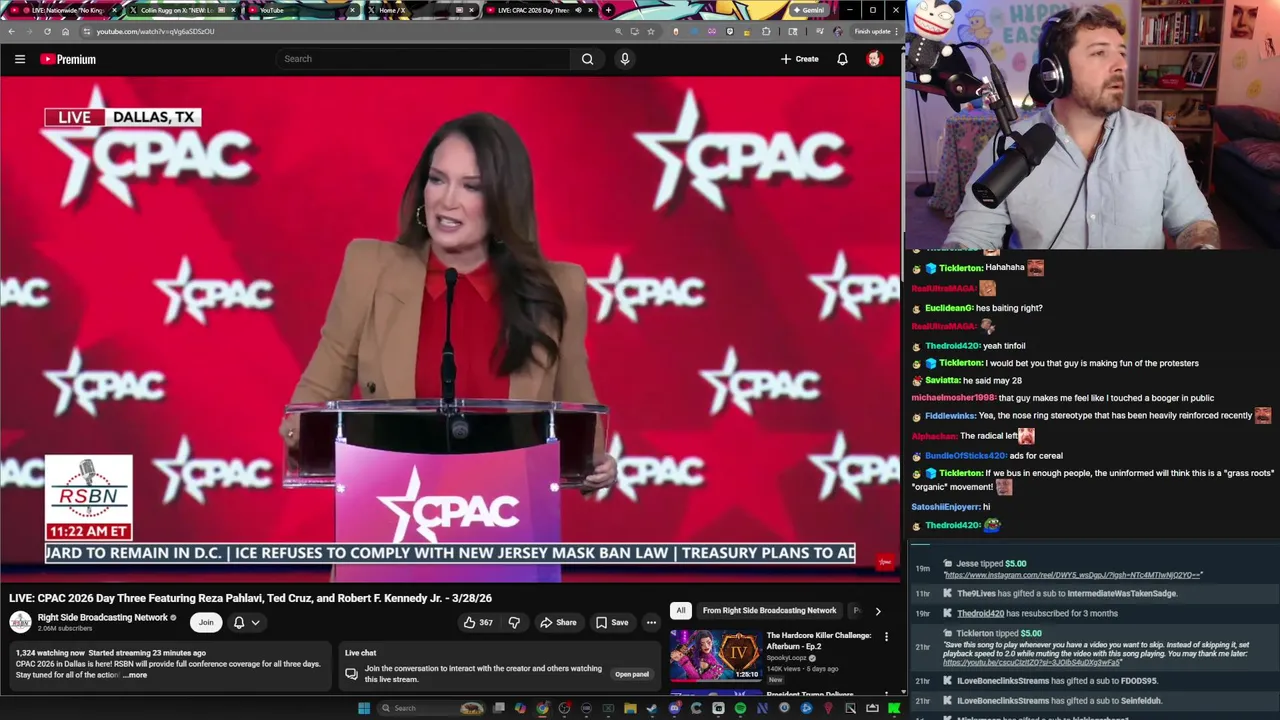The image size is (1280, 720).
Task: Bookmark this page with the star icon
Action: pos(651,31)
